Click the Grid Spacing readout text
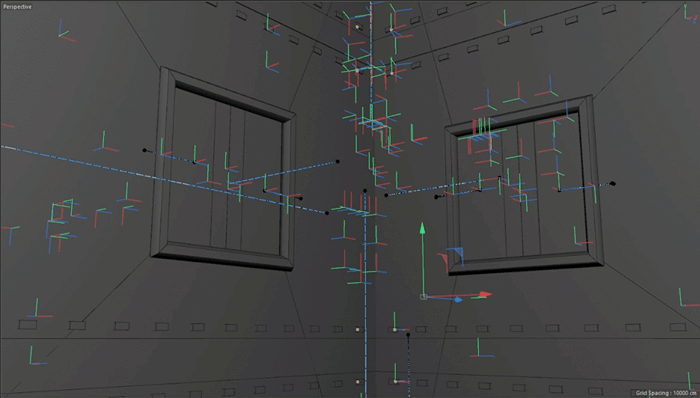Screen dimensions: 700x398 pyautogui.click(x=666, y=393)
